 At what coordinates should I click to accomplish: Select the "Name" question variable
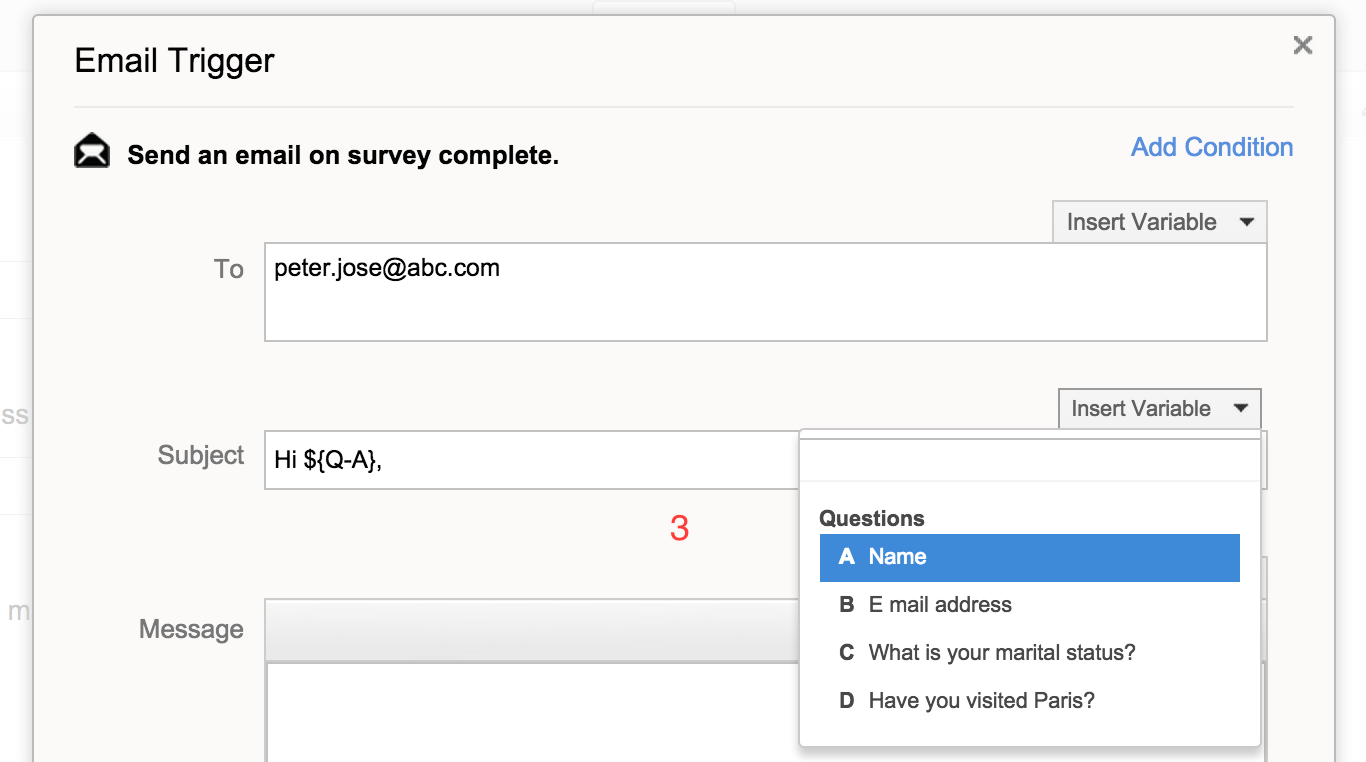click(x=1029, y=557)
